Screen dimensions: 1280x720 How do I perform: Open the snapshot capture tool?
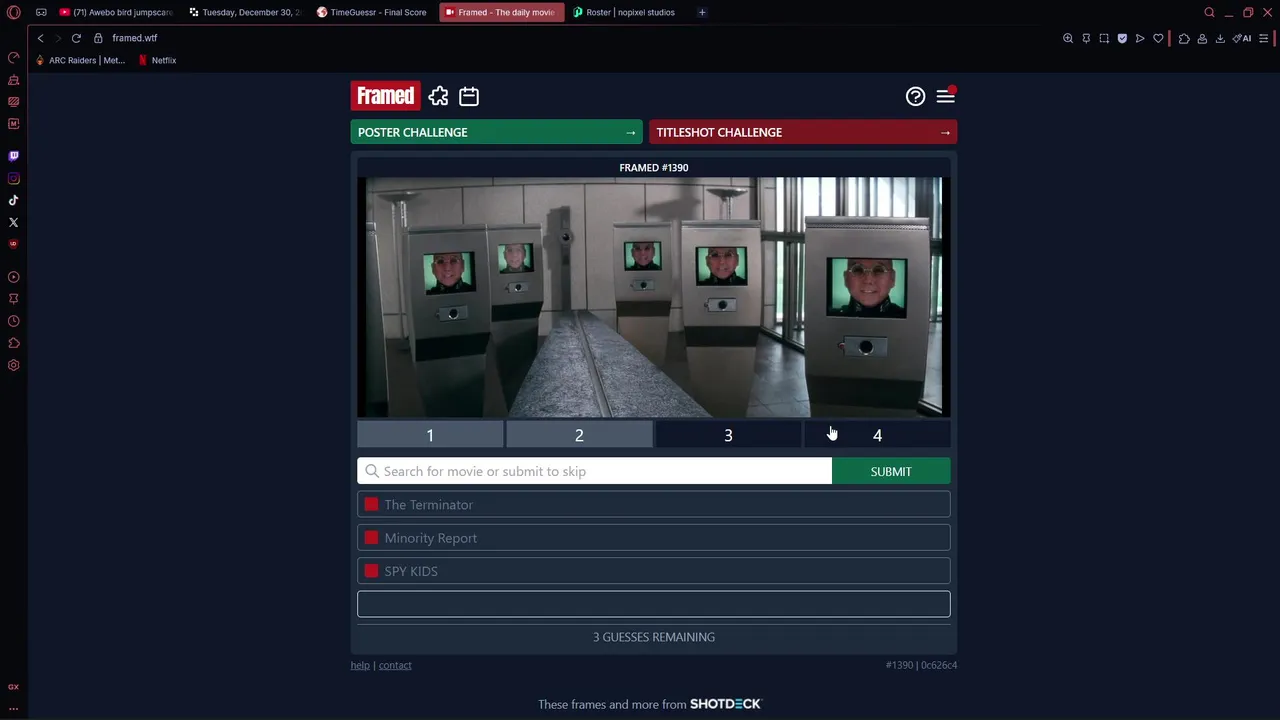(1104, 38)
